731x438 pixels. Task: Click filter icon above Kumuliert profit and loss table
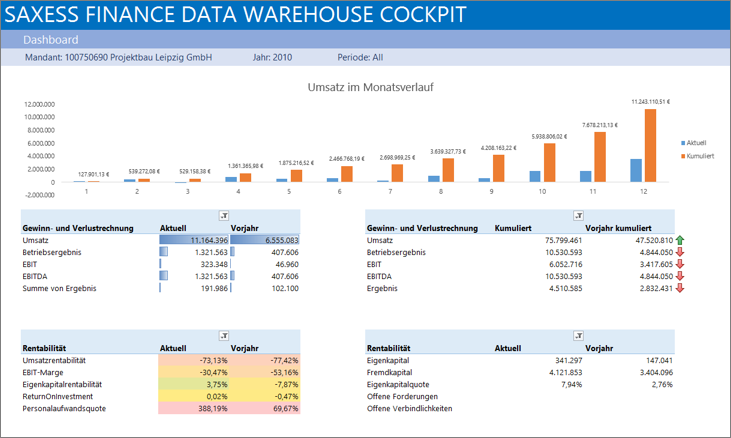click(x=577, y=216)
